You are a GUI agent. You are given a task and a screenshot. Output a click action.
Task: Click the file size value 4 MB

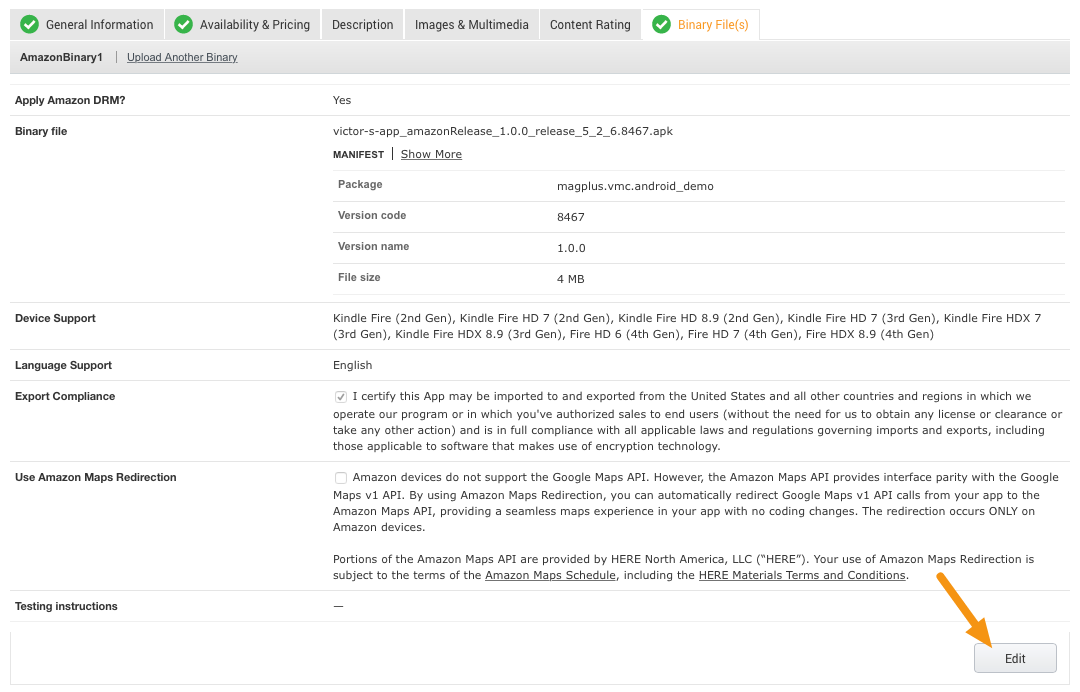pos(570,279)
